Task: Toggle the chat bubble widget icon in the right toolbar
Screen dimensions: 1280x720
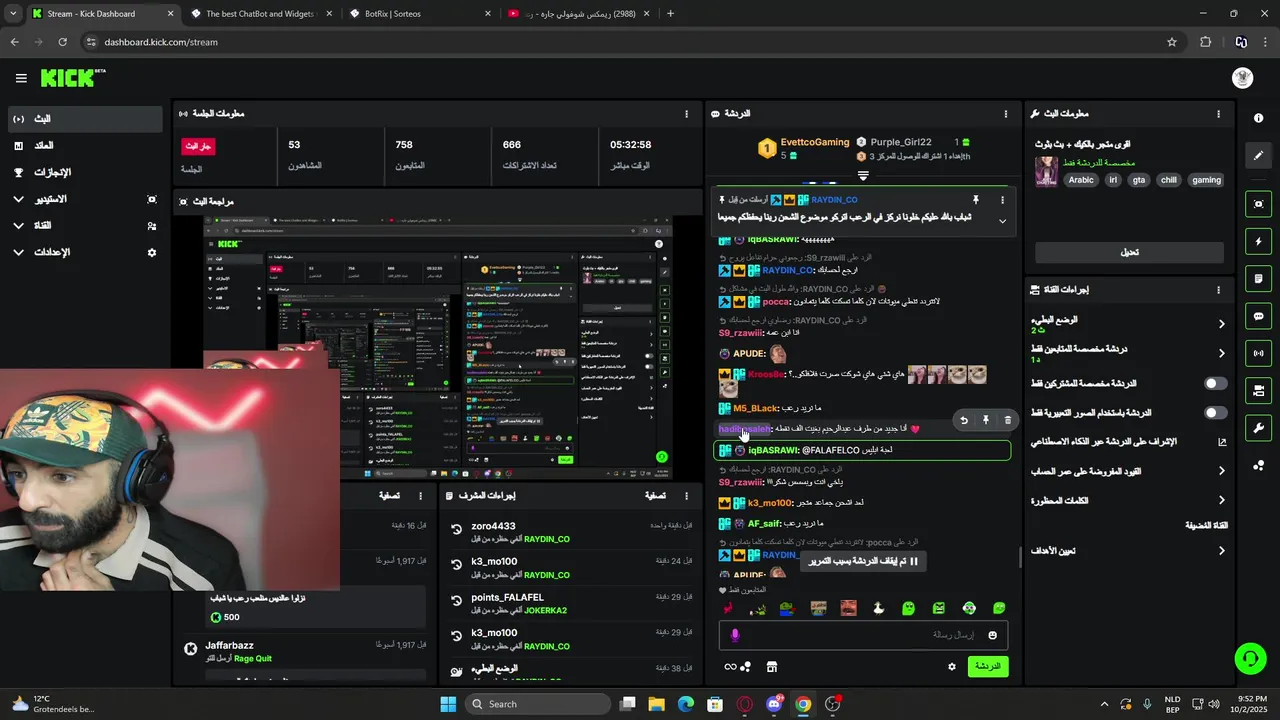Action: coord(1258,316)
